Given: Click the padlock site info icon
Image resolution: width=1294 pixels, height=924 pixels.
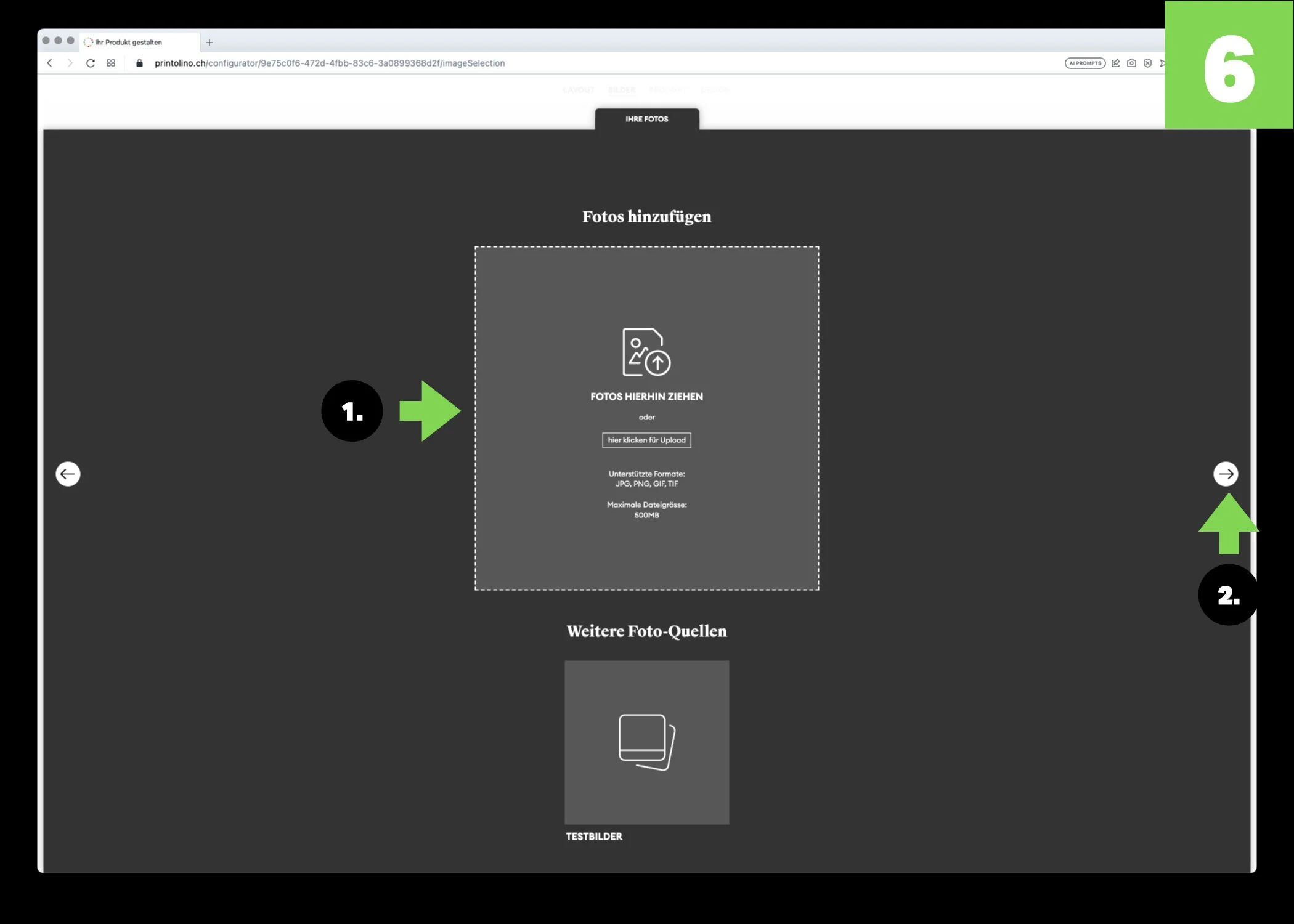Looking at the screenshot, I should pyautogui.click(x=139, y=63).
